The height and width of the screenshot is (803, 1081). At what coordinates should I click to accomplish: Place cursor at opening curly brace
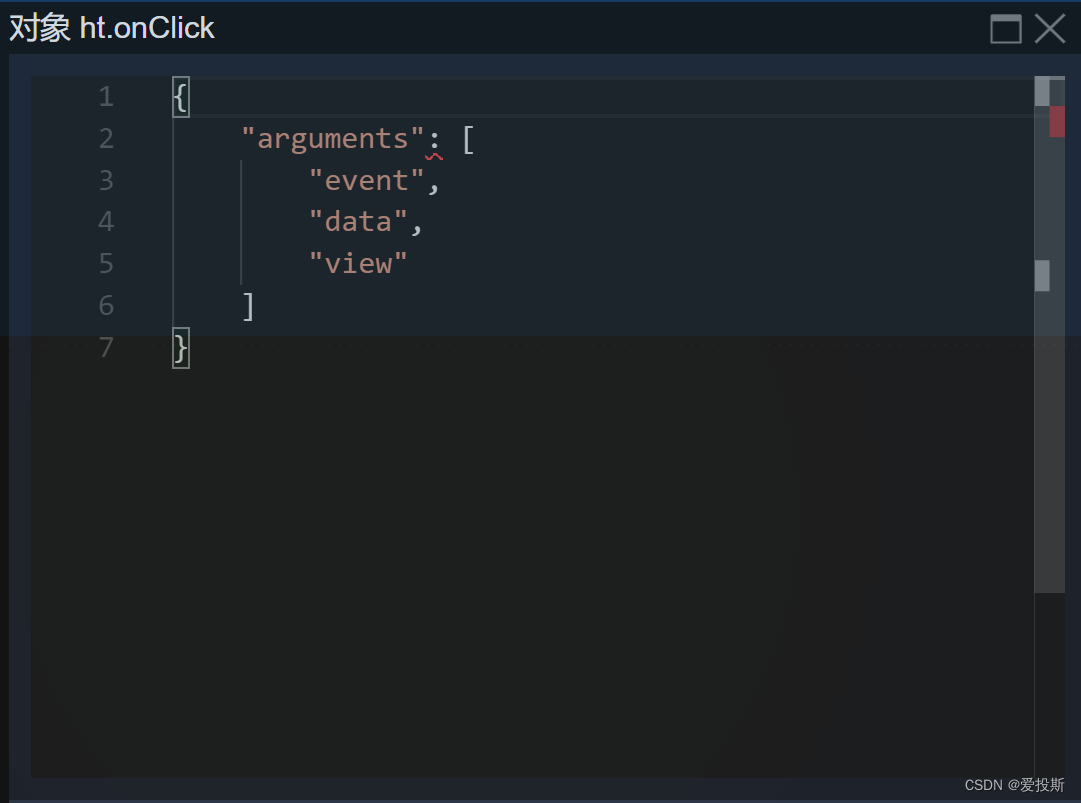pos(180,98)
